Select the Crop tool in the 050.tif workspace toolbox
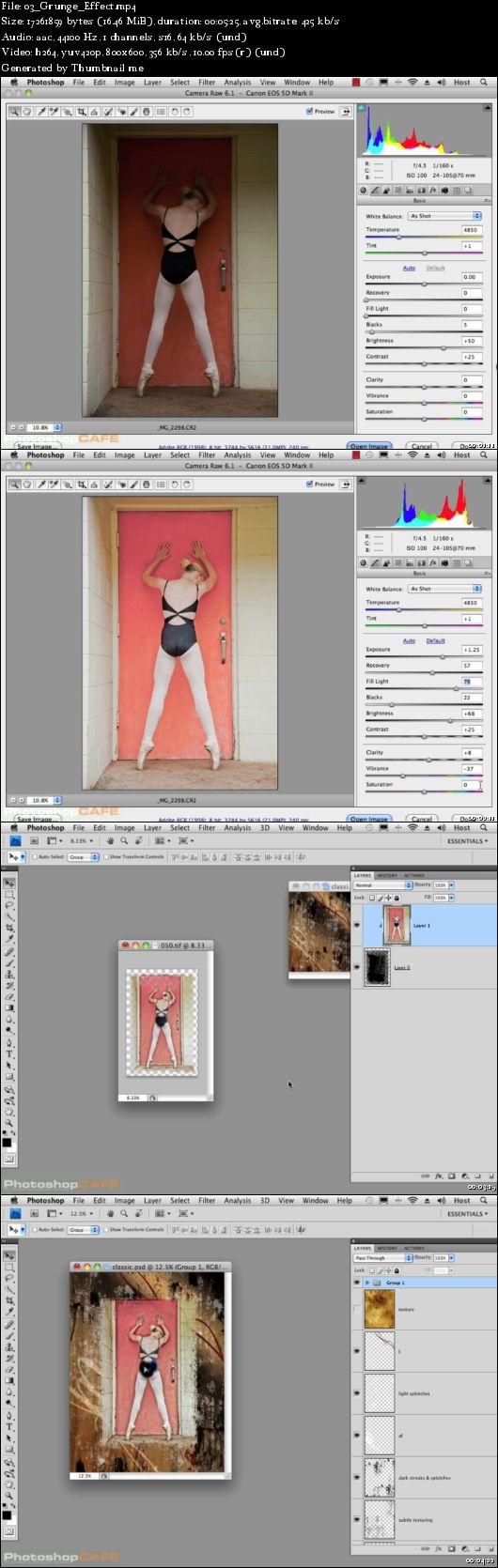This screenshot has width=498, height=1568. pyautogui.click(x=9, y=927)
